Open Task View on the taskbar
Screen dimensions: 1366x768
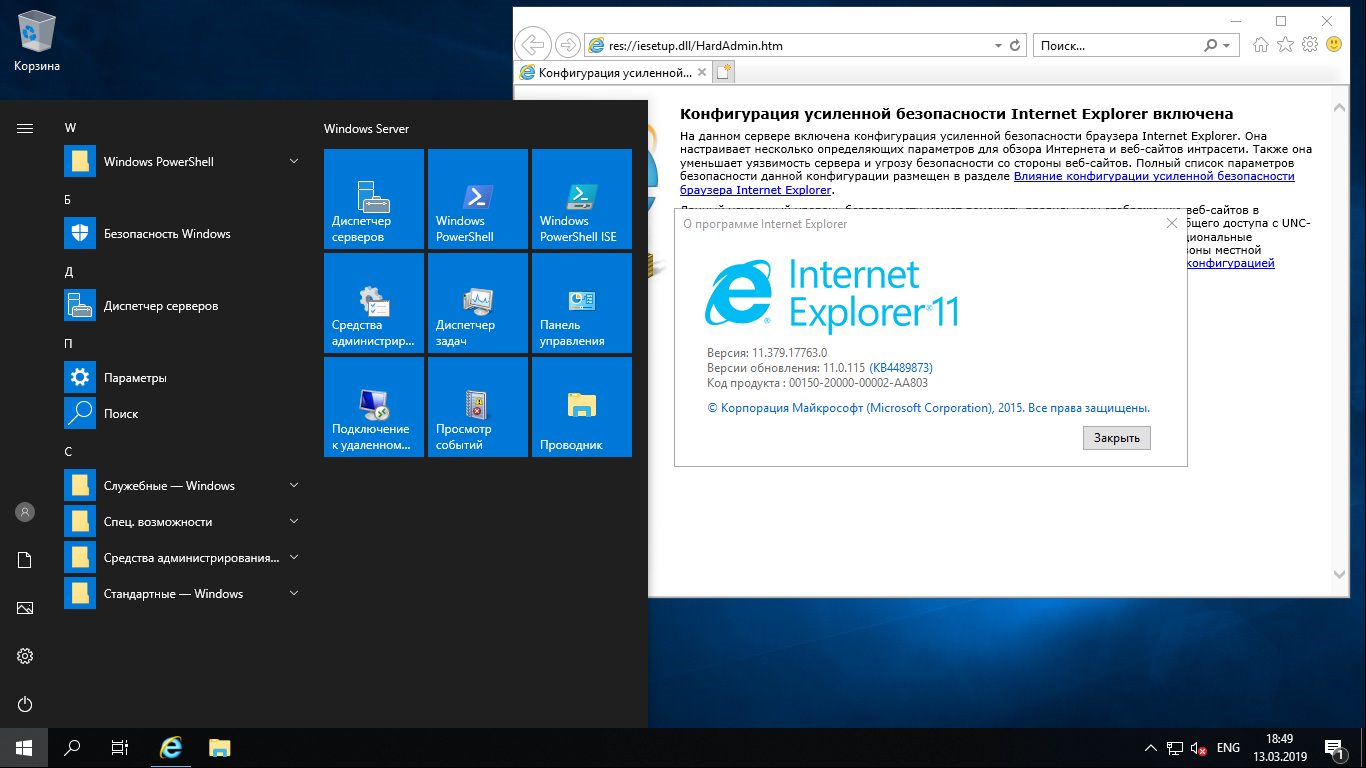pyautogui.click(x=120, y=748)
